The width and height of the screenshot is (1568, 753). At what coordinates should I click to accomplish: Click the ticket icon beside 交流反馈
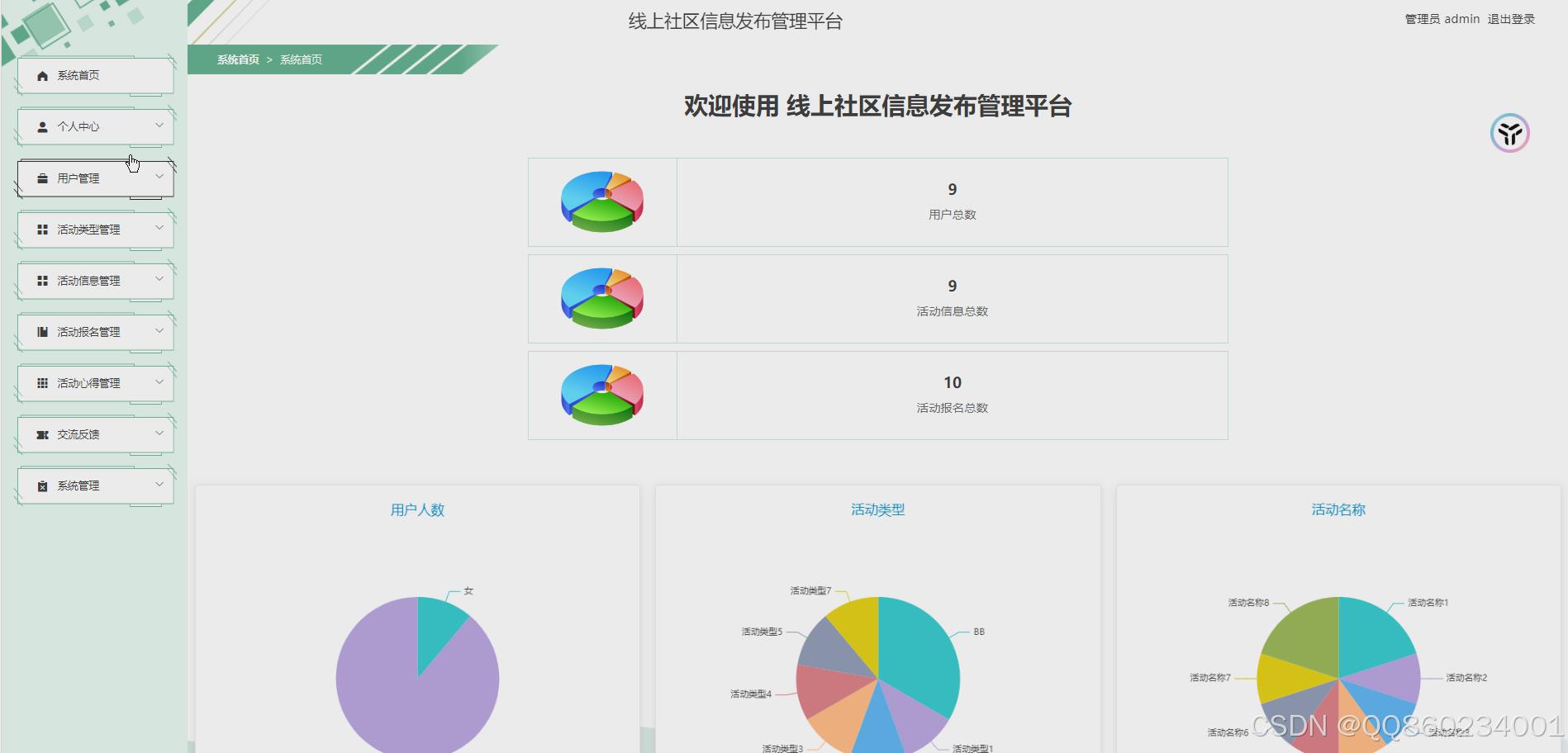(43, 434)
